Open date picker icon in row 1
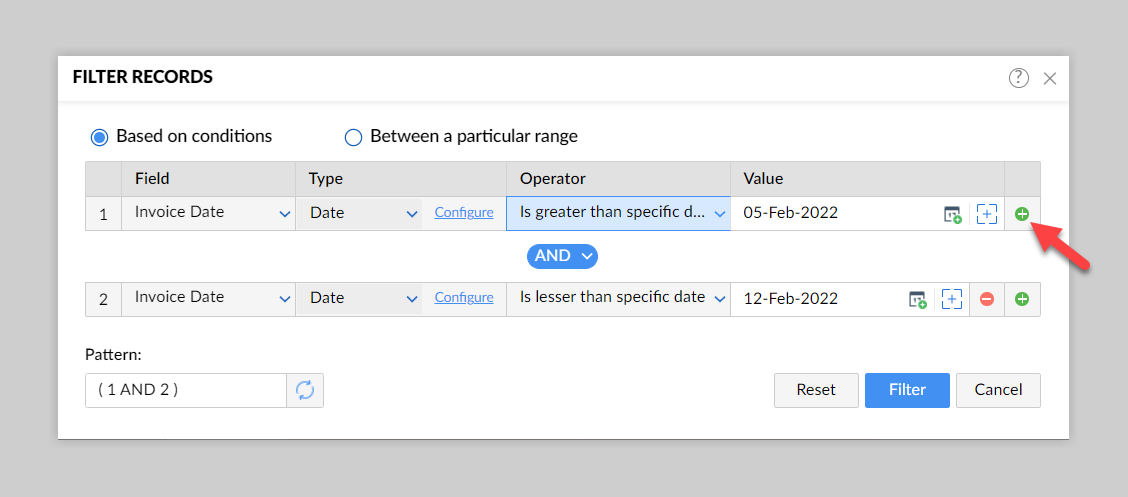Screen dimensions: 1128x497 952,214
